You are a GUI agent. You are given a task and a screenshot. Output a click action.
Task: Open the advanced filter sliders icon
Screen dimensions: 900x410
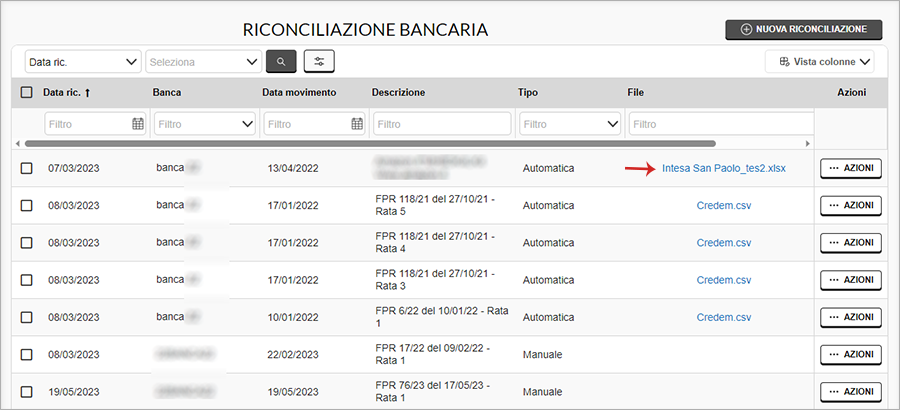[319, 62]
